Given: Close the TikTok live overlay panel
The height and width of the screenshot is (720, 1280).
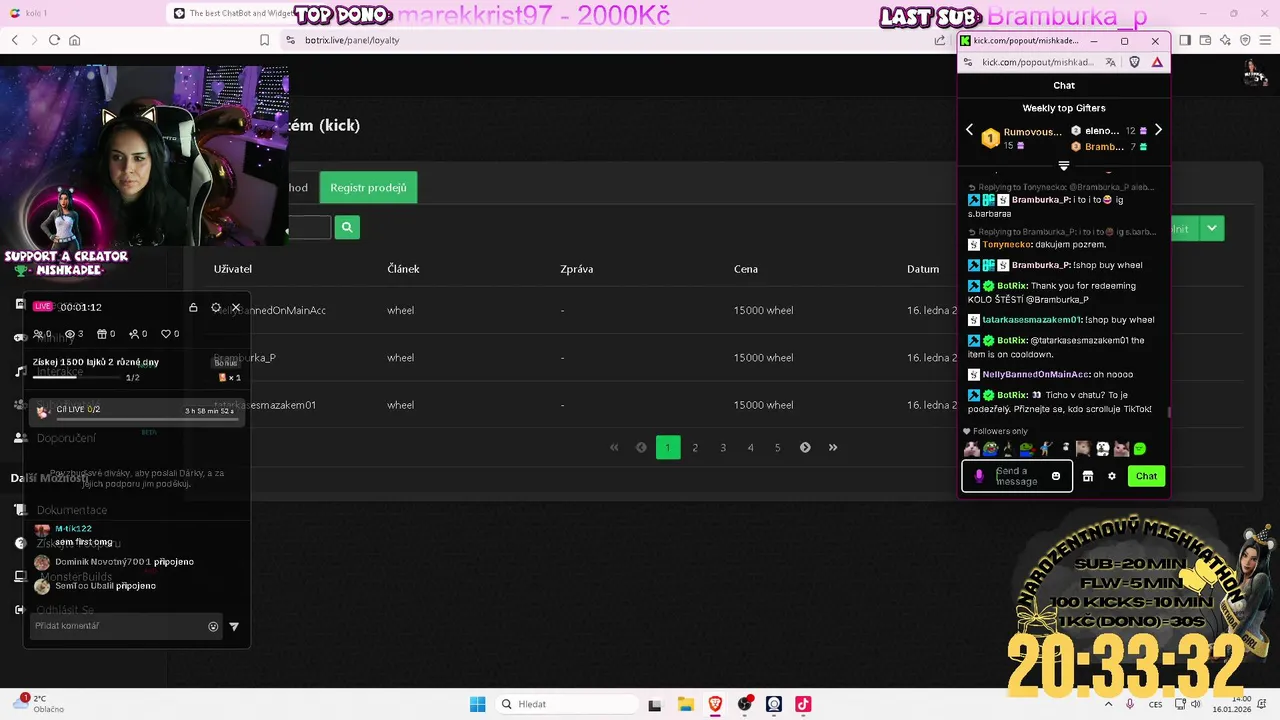Looking at the screenshot, I should 236,307.
